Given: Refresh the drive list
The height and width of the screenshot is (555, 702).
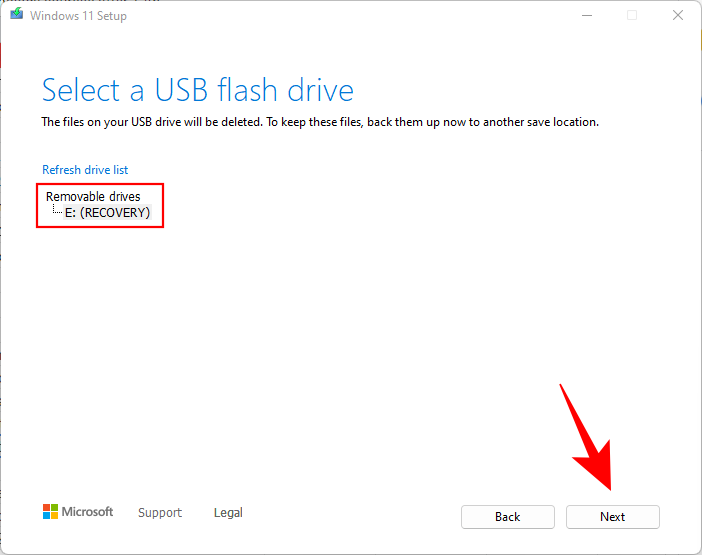Looking at the screenshot, I should point(85,170).
